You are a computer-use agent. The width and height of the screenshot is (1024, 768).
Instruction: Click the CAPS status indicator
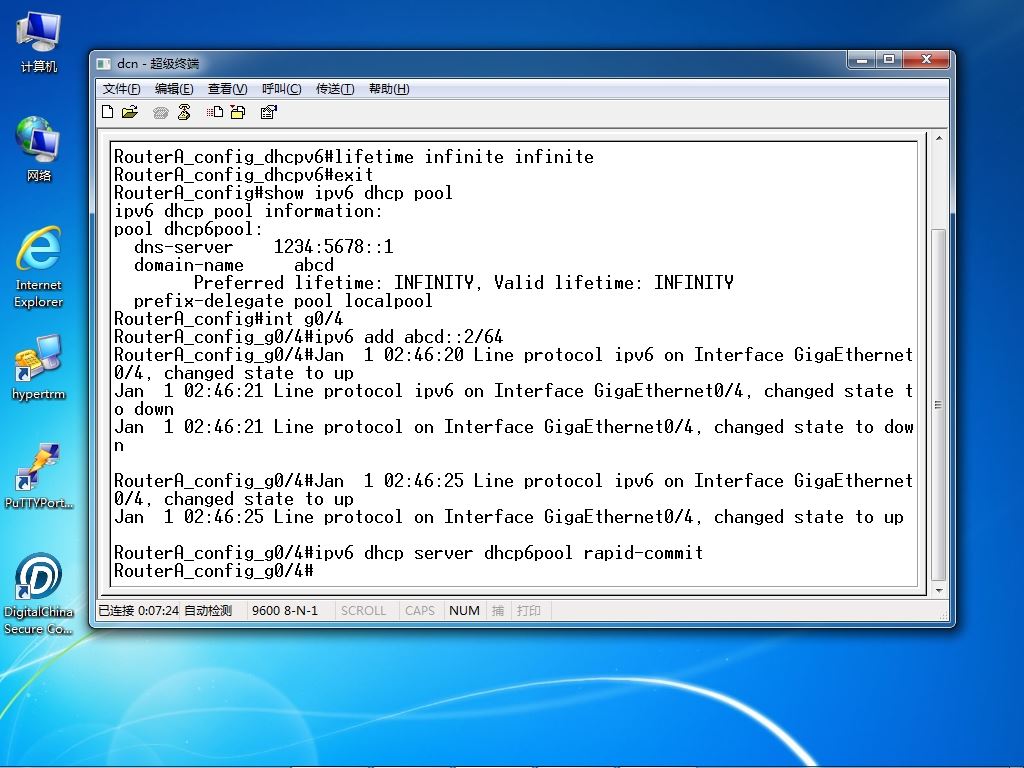[x=419, y=611]
